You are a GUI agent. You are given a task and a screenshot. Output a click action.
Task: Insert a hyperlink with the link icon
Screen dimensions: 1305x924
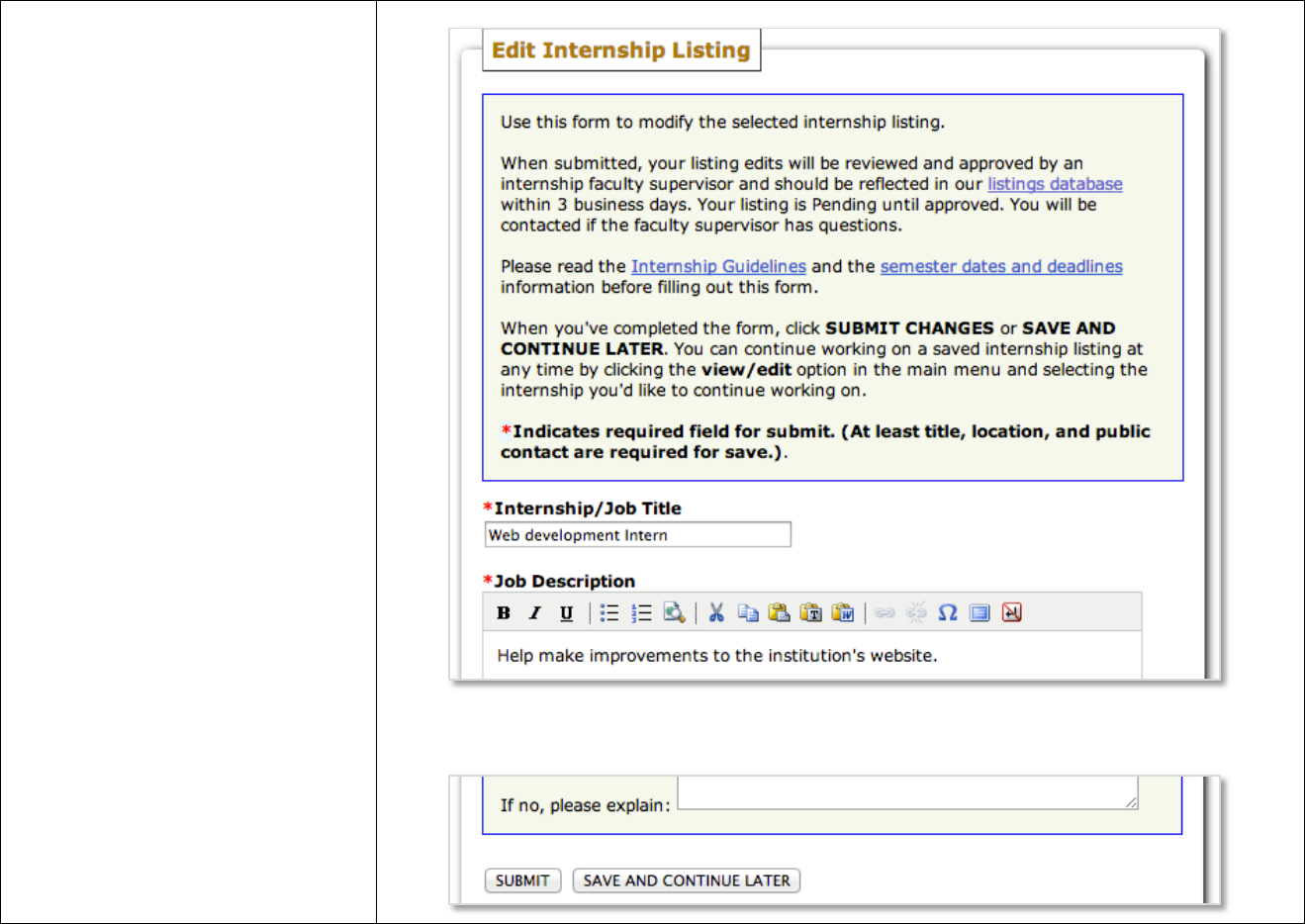click(x=886, y=613)
